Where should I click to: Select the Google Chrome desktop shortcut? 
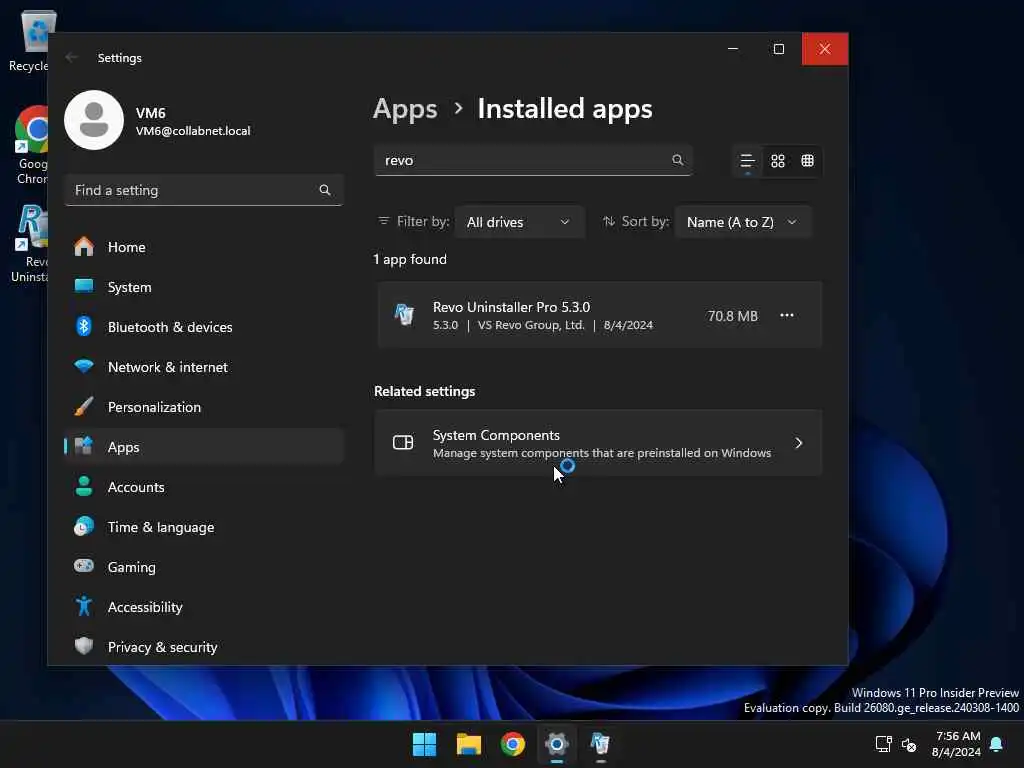pyautogui.click(x=31, y=146)
